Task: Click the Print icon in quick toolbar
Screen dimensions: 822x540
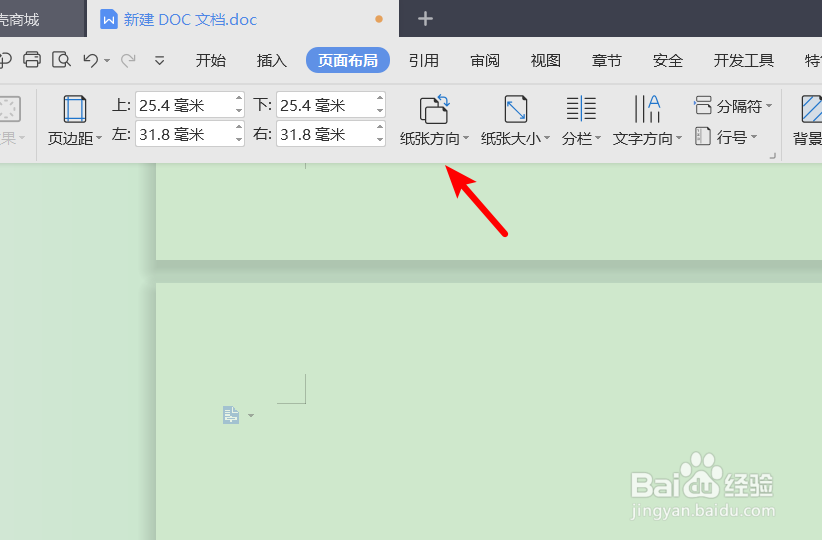Action: (x=32, y=60)
